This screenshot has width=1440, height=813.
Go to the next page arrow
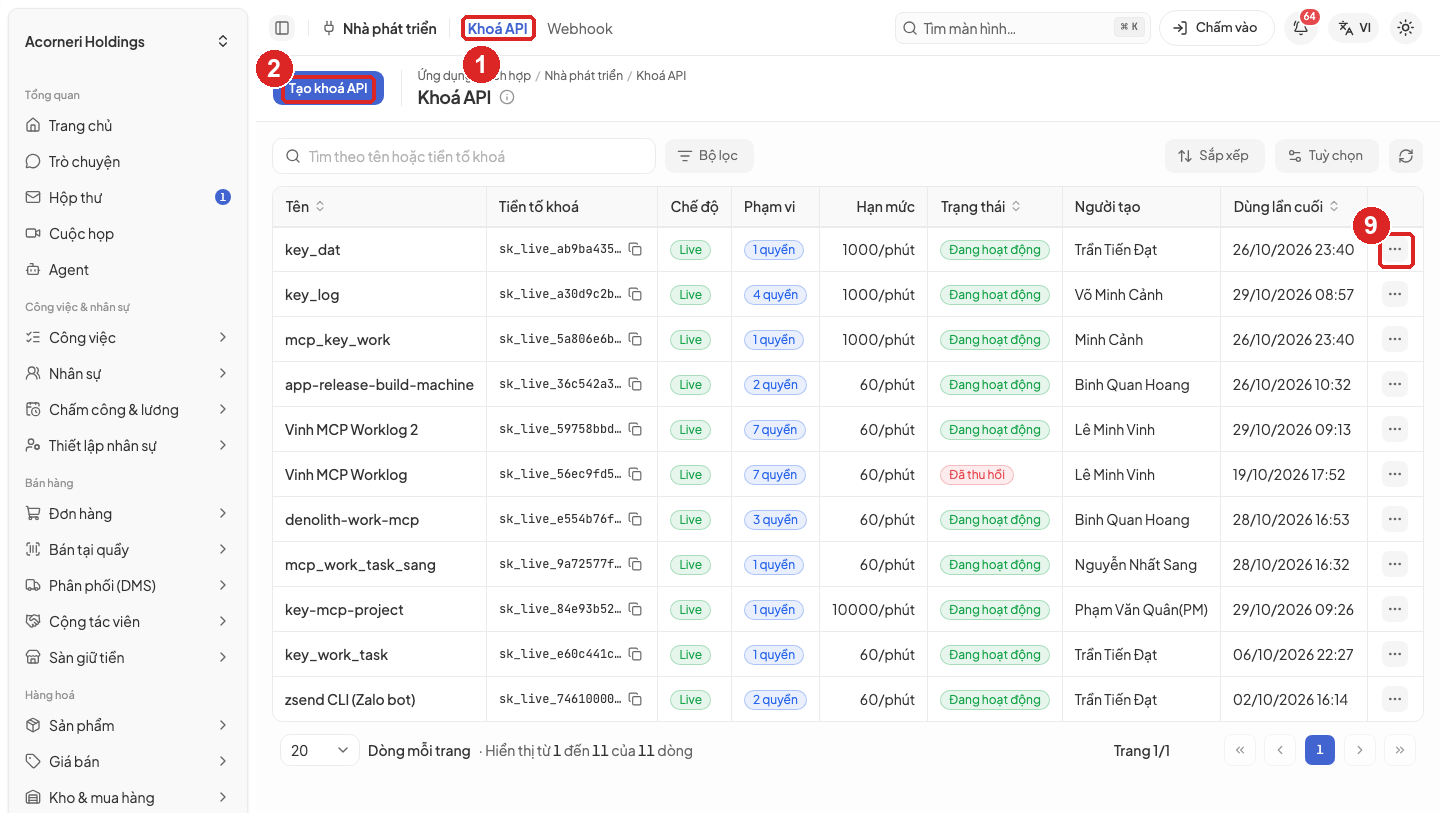(1360, 750)
